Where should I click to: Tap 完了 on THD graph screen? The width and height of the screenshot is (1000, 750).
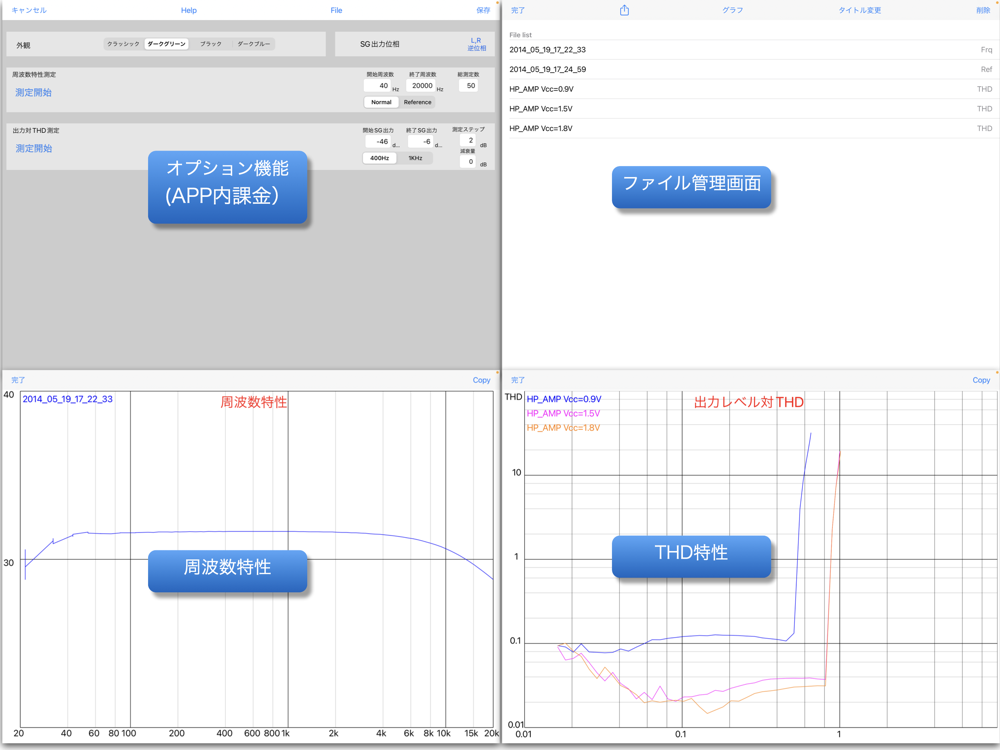pyautogui.click(x=518, y=380)
